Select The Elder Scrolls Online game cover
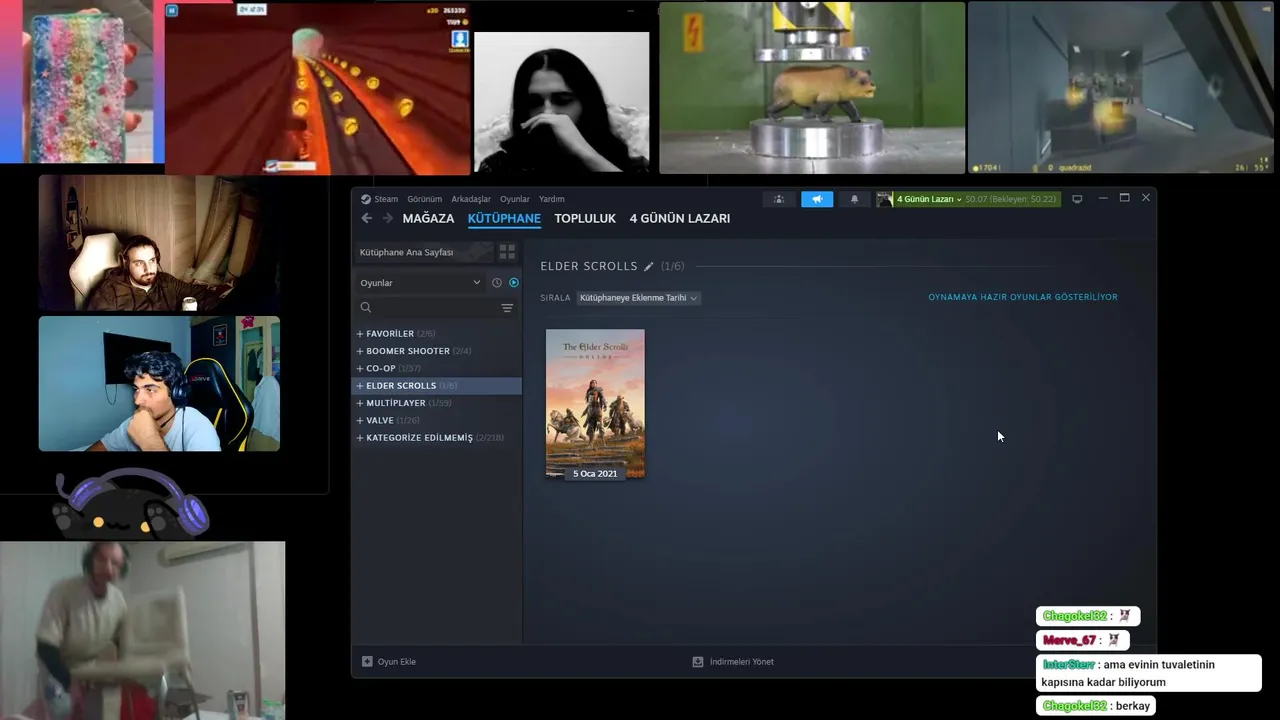Viewport: 1280px width, 720px height. tap(595, 404)
